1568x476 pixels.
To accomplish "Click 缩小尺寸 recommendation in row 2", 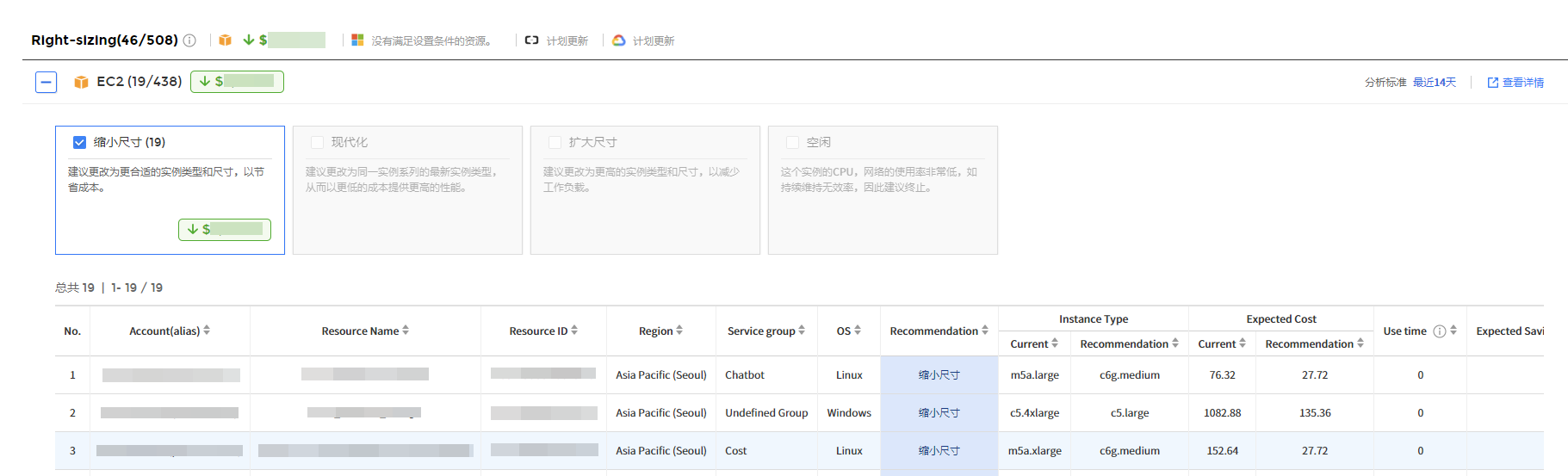I will pos(939,413).
